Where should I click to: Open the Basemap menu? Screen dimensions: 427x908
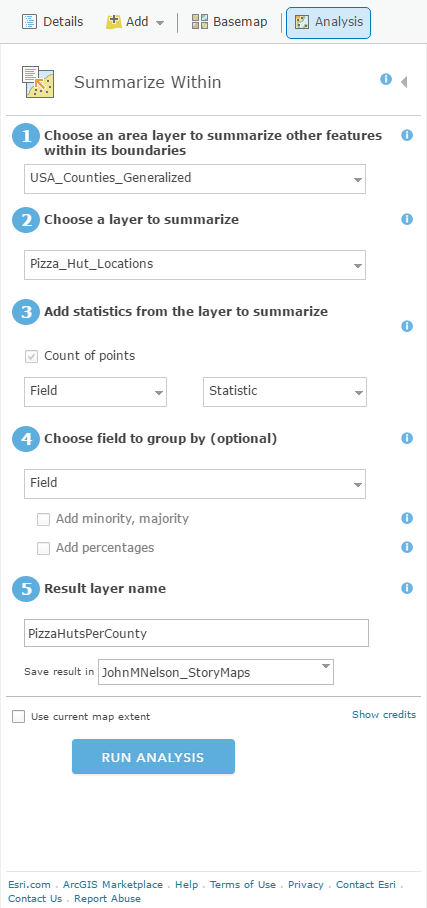[229, 22]
